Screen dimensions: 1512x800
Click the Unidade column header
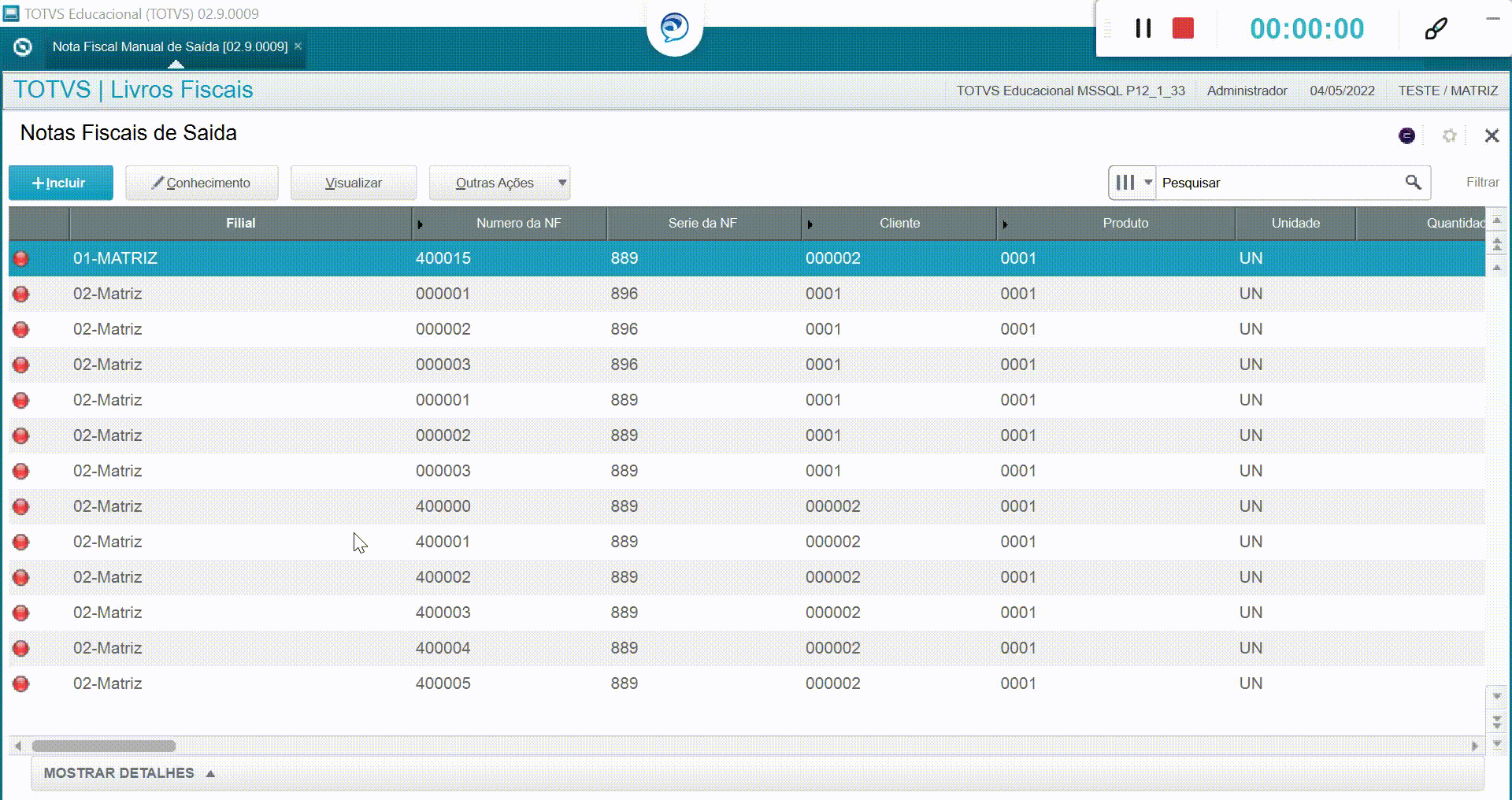pyautogui.click(x=1295, y=223)
